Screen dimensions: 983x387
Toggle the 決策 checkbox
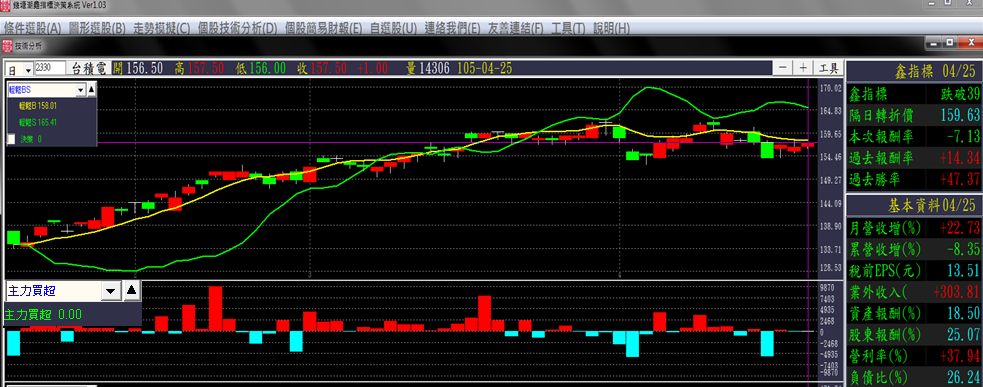point(11,139)
